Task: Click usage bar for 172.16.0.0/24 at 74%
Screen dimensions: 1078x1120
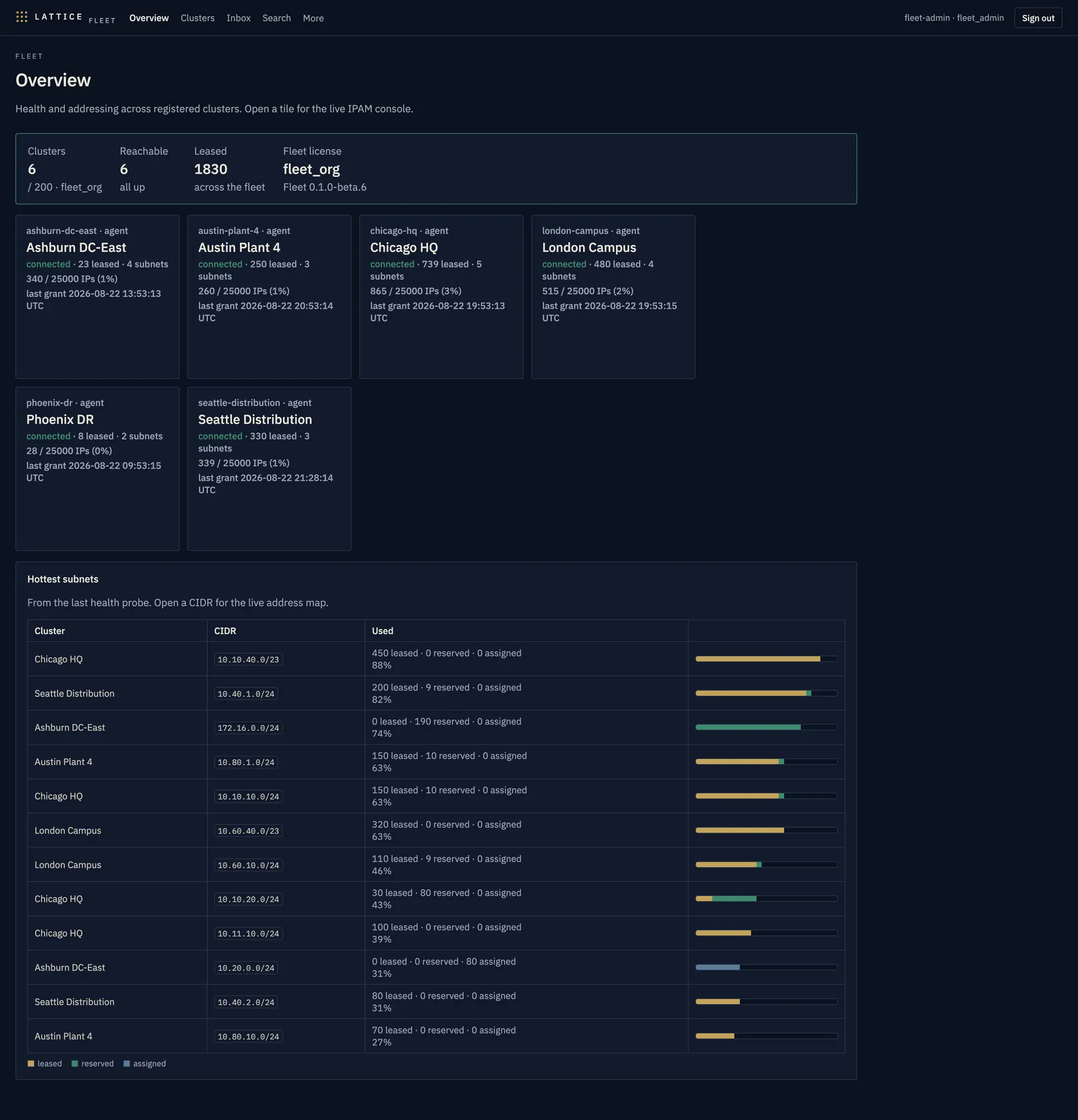Action: [x=766, y=727]
